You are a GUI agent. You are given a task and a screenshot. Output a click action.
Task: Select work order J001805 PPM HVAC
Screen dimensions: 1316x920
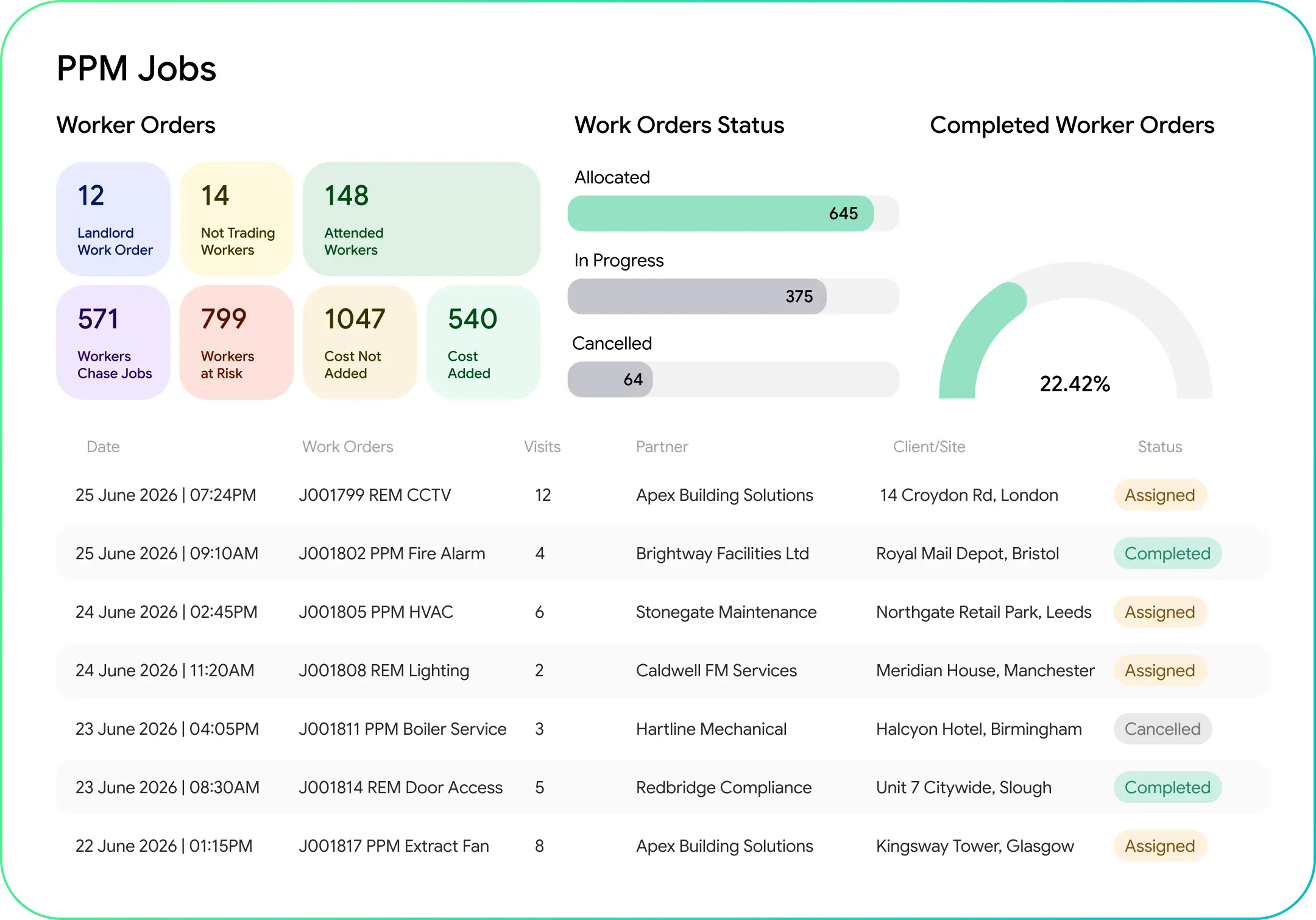pos(376,612)
